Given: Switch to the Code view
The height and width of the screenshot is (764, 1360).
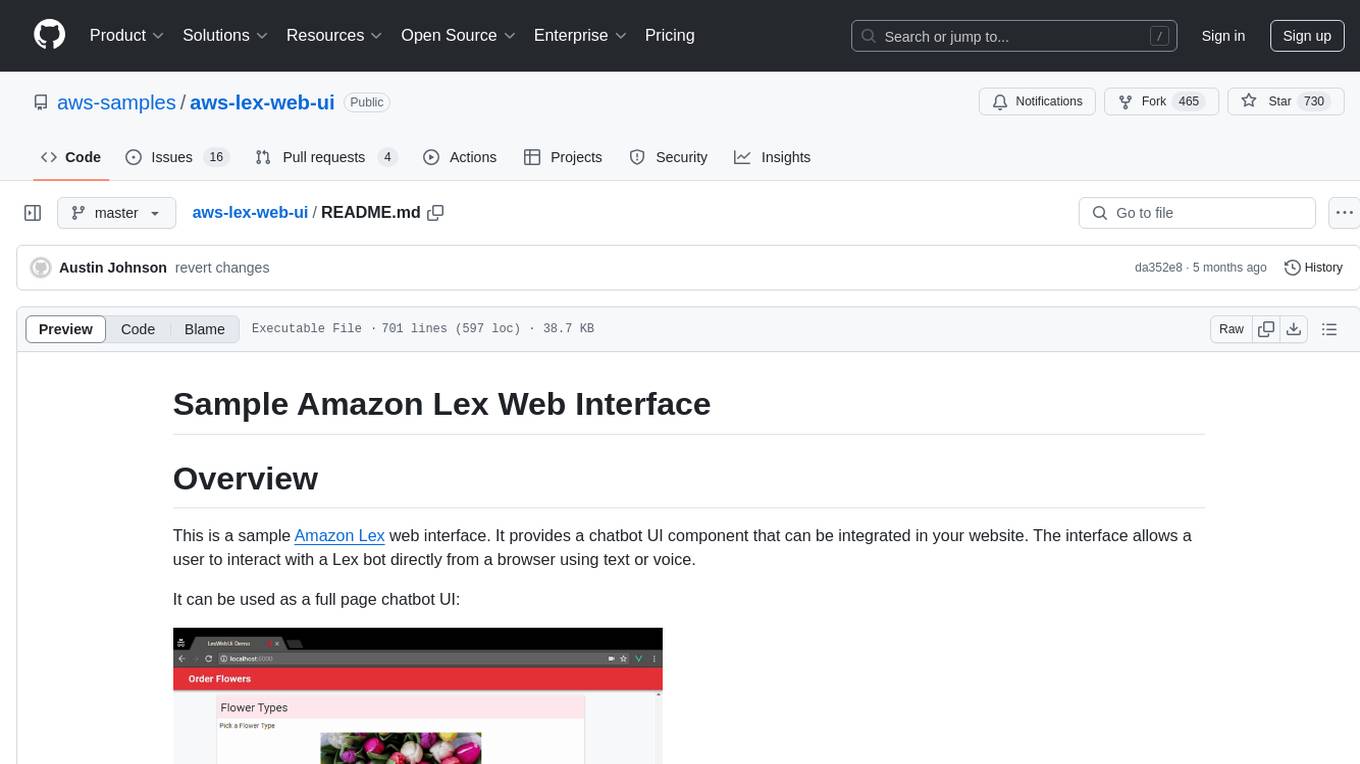Looking at the screenshot, I should [138, 329].
